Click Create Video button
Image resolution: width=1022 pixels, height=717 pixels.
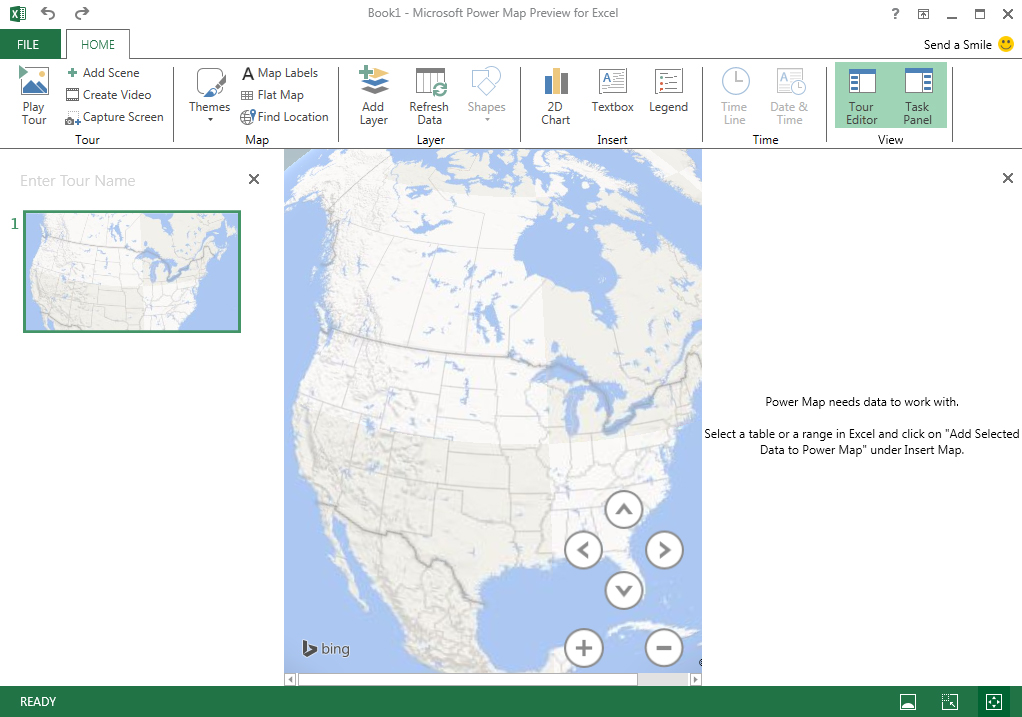108,95
